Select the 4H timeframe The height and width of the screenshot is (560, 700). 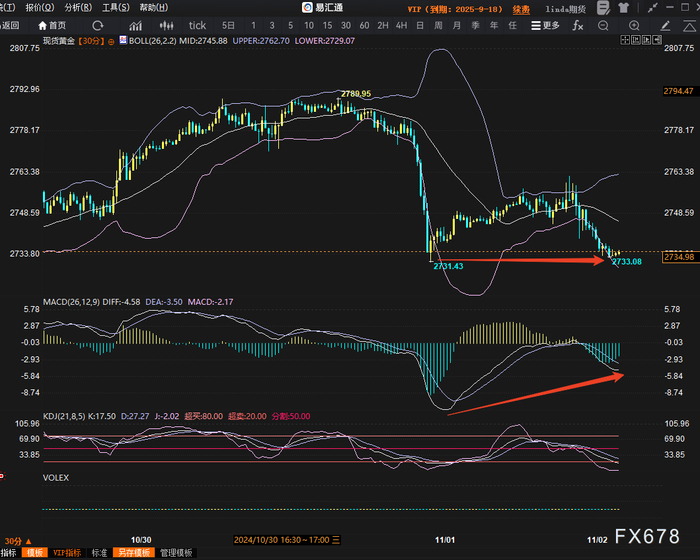tap(401, 25)
